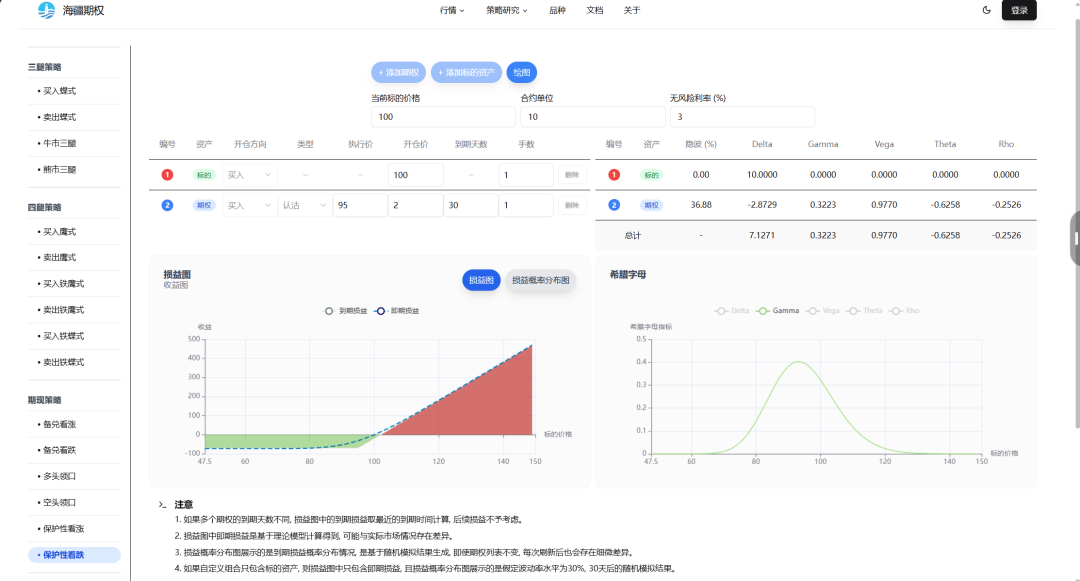This screenshot has width=1080, height=581.
Task: Open 开仓方向 dropdown for row 1
Action: 250,175
